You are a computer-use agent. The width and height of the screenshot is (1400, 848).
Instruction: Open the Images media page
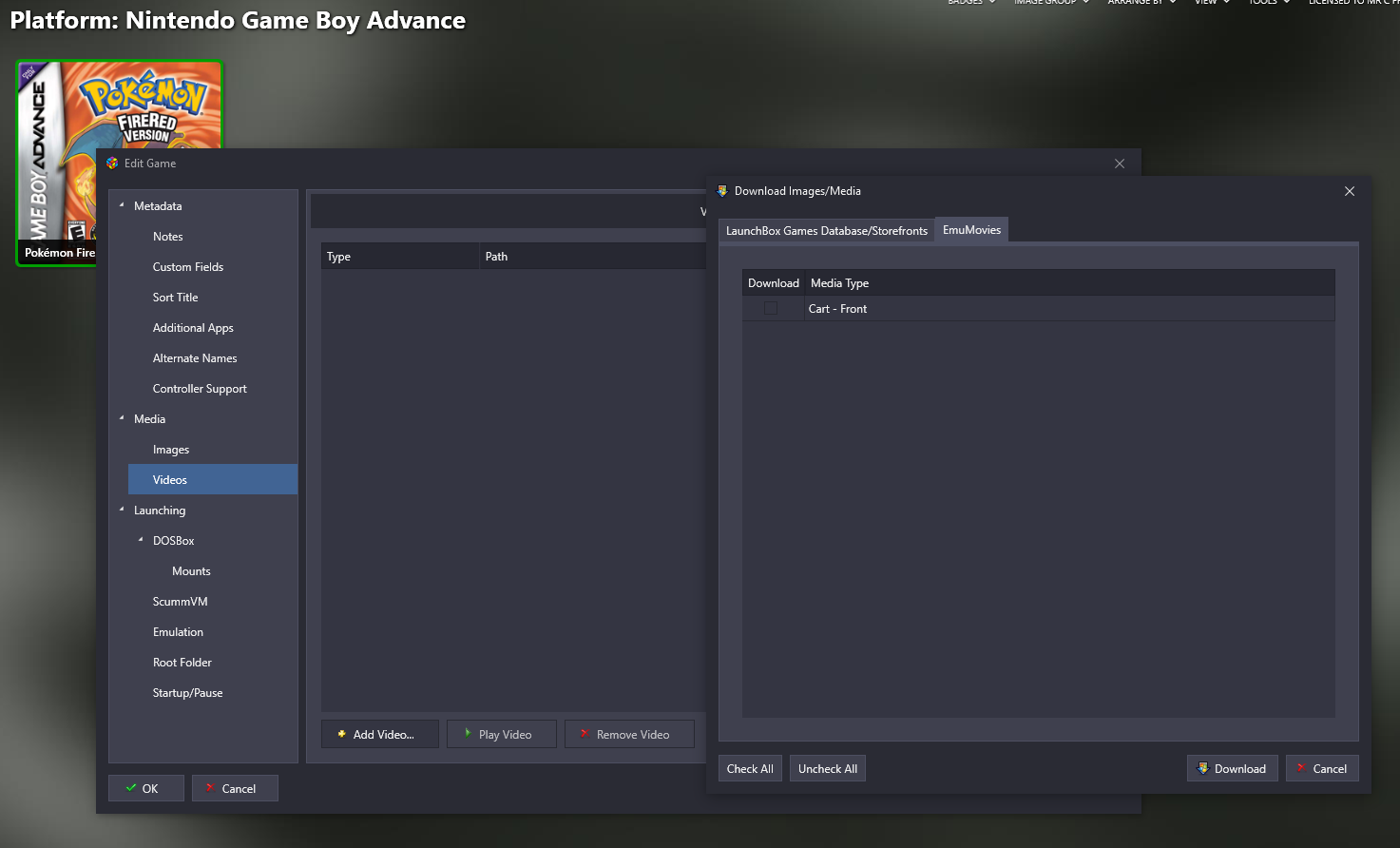[x=171, y=450]
